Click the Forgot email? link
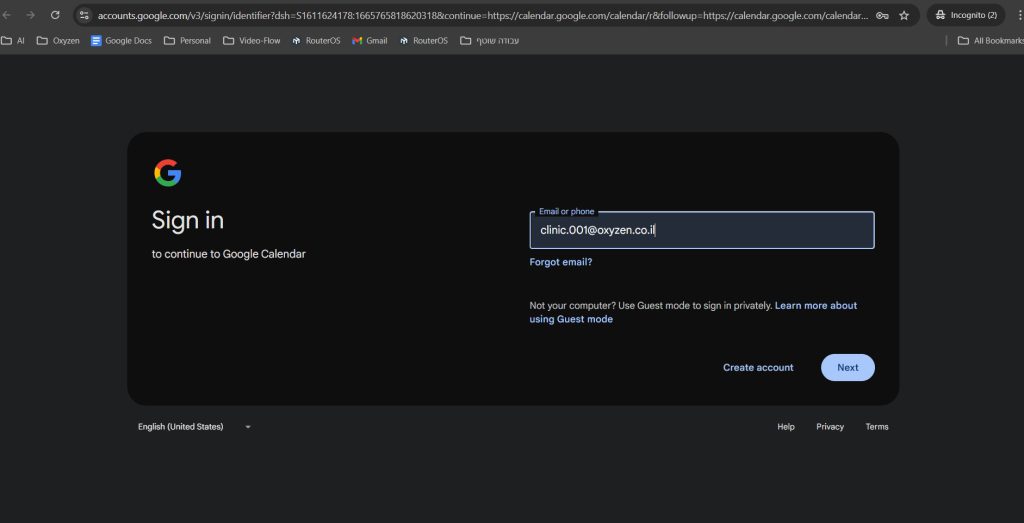 pos(560,262)
